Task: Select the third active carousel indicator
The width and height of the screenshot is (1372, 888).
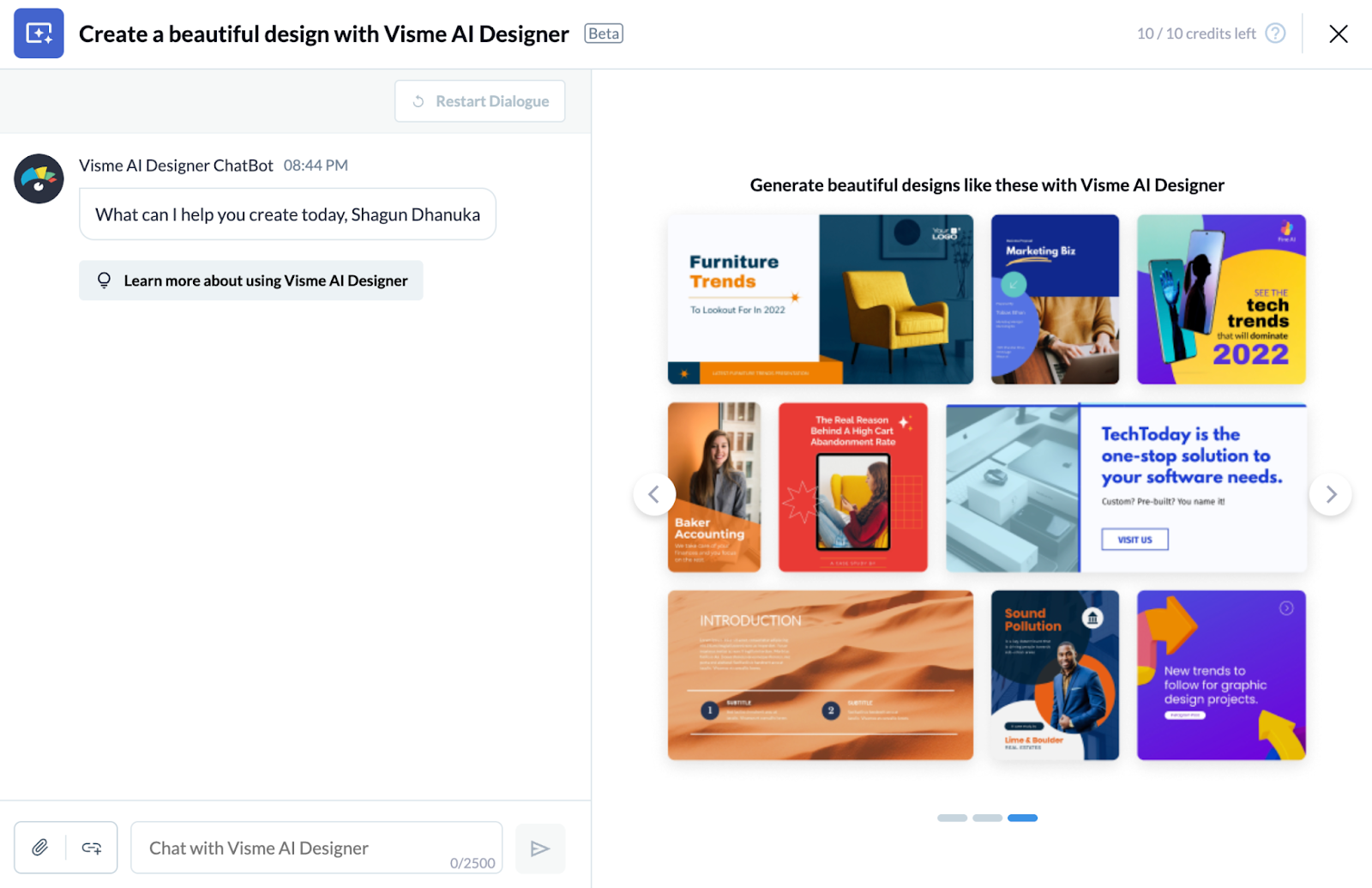Action: tap(1022, 818)
